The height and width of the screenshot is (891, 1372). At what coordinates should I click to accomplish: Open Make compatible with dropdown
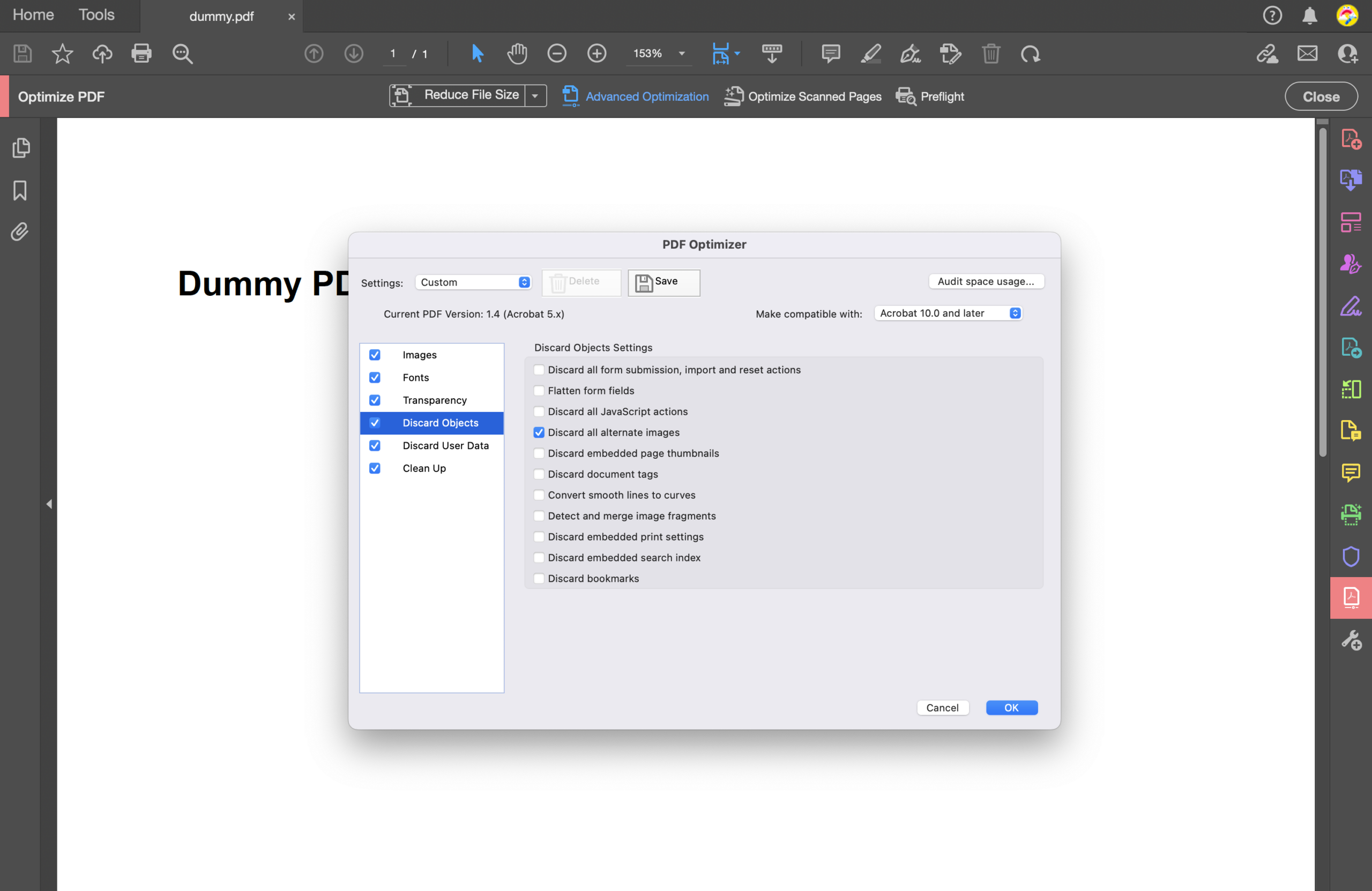pos(948,313)
